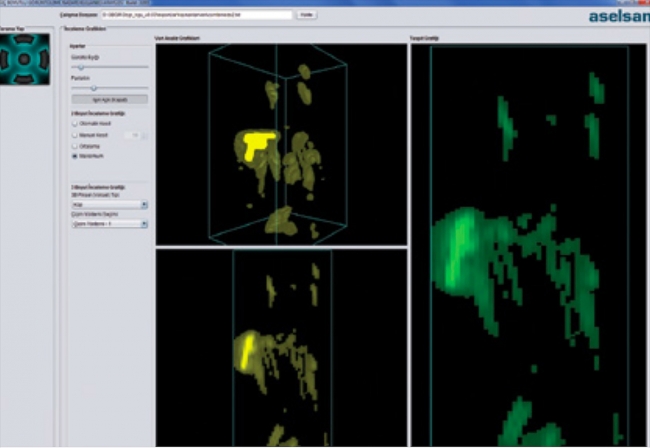Click the Tarama Tipi panel header
650x448 pixels.
pos(12,29)
